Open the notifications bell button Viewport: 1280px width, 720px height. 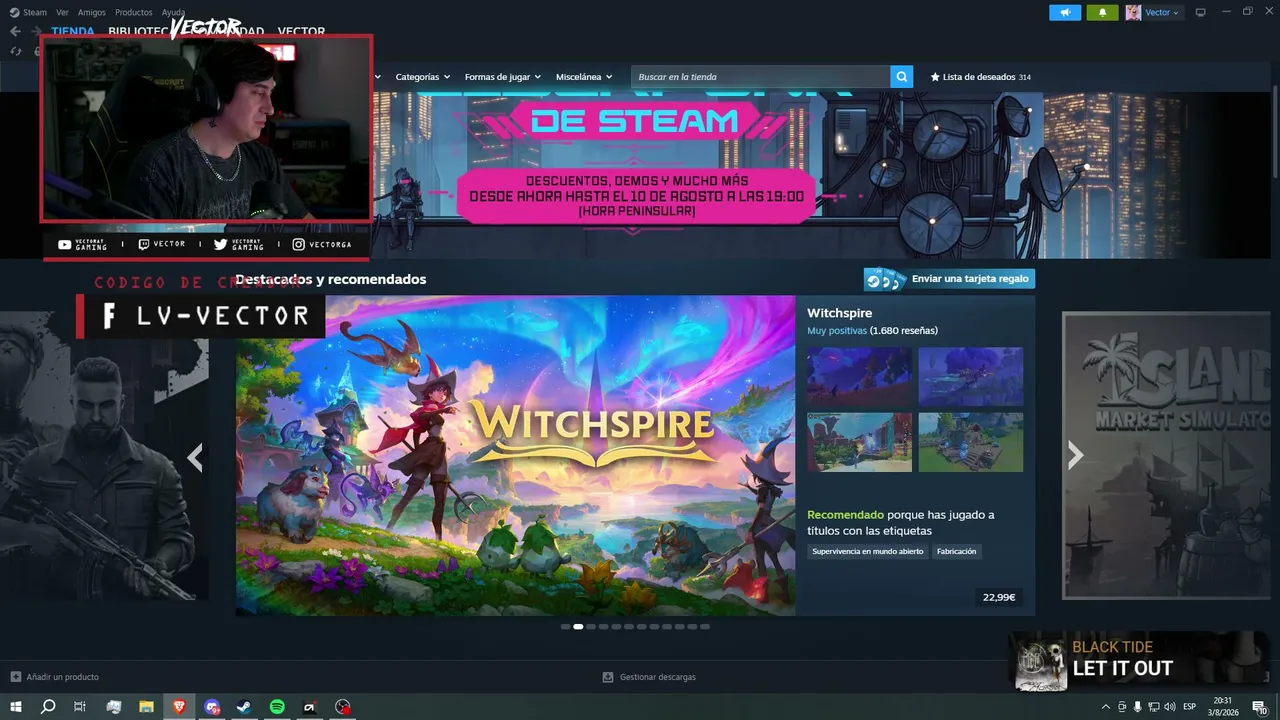point(1102,13)
